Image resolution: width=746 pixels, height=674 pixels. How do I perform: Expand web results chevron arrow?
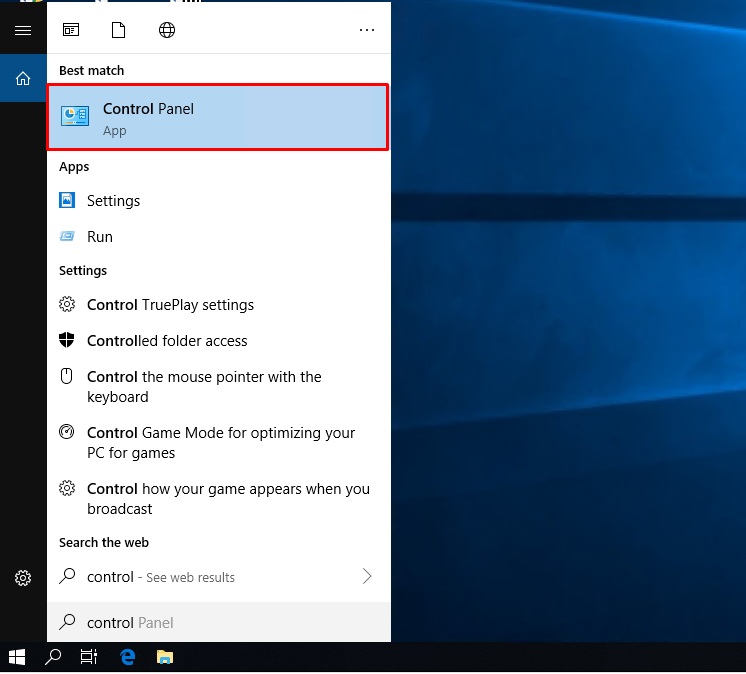coord(367,576)
